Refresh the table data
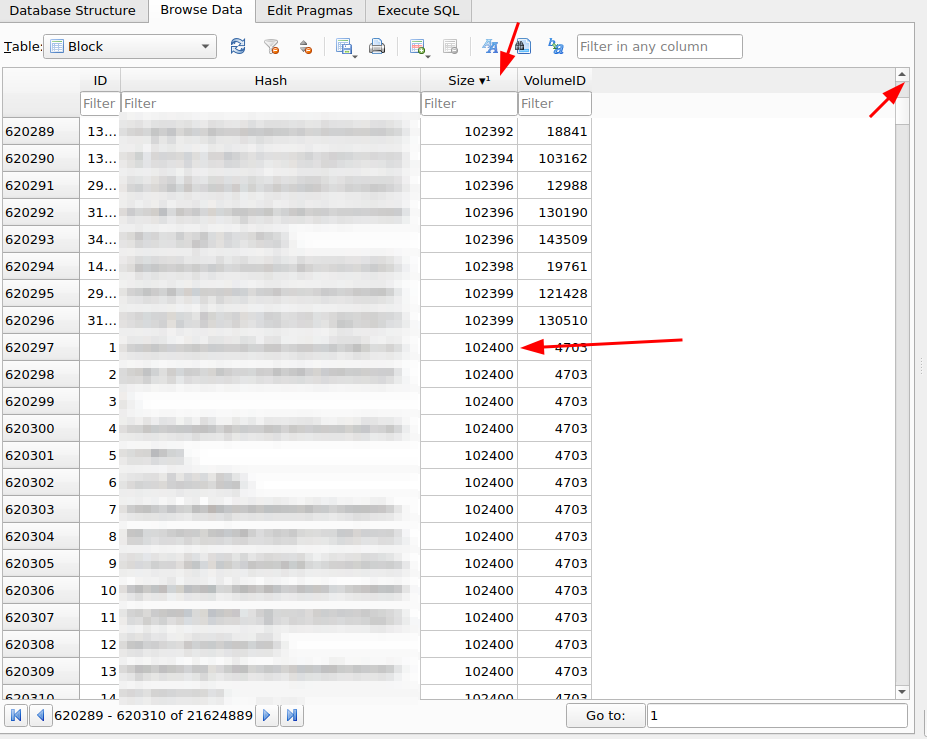Image resolution: width=927 pixels, height=739 pixels. 238,46
